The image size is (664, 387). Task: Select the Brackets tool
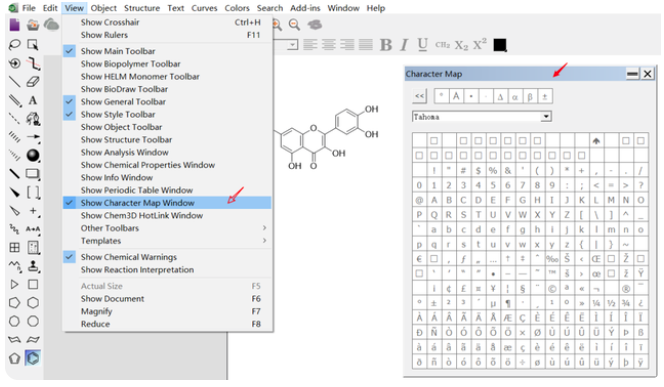[x=33, y=192]
